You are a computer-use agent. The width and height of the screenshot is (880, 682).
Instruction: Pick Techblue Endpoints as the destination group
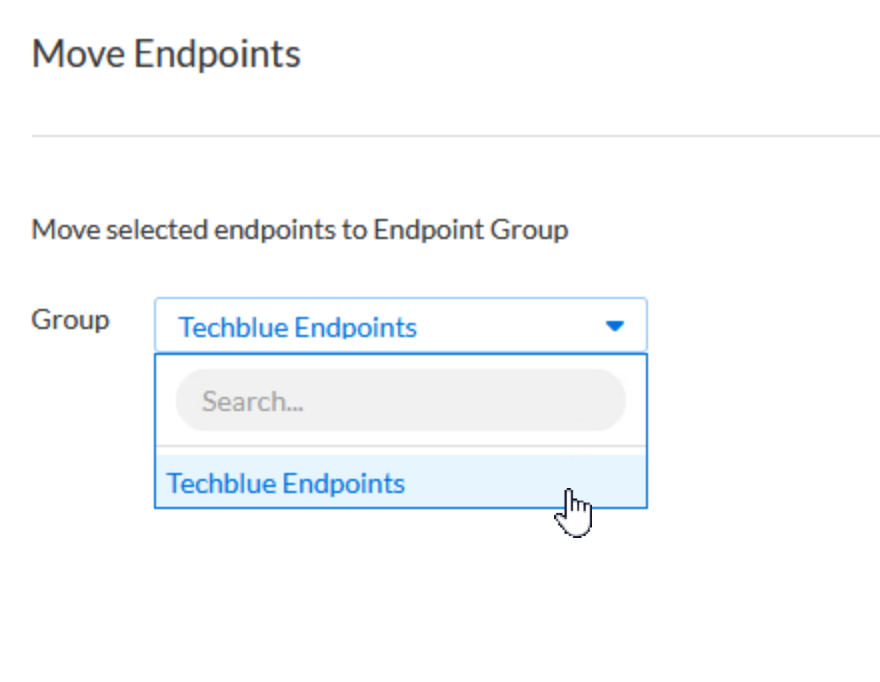[x=286, y=484]
